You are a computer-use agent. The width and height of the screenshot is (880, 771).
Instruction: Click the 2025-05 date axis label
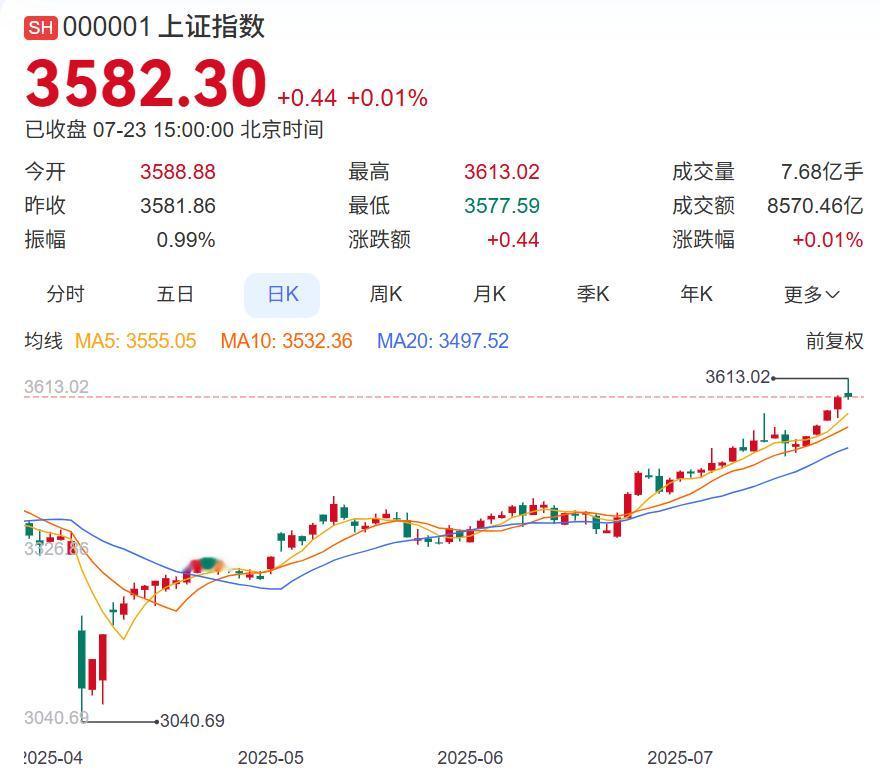[271, 758]
